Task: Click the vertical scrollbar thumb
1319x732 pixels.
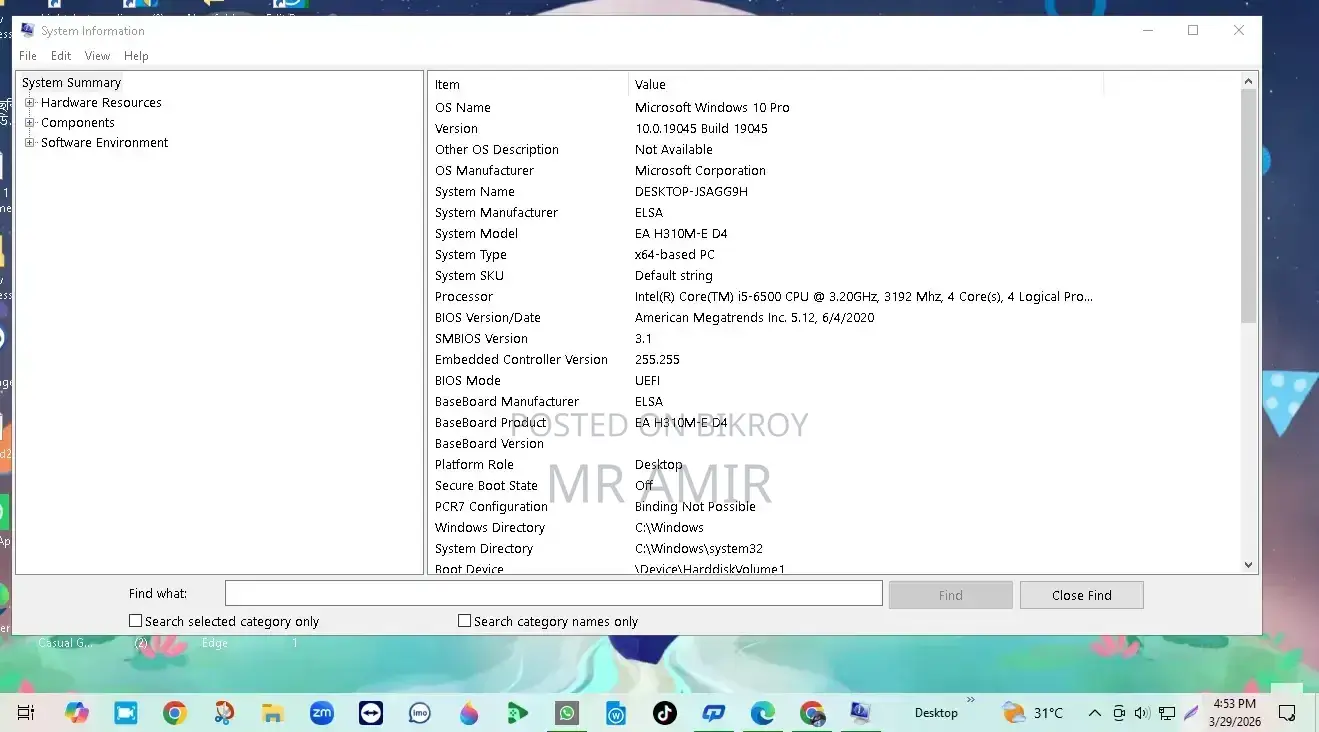Action: [x=1248, y=206]
